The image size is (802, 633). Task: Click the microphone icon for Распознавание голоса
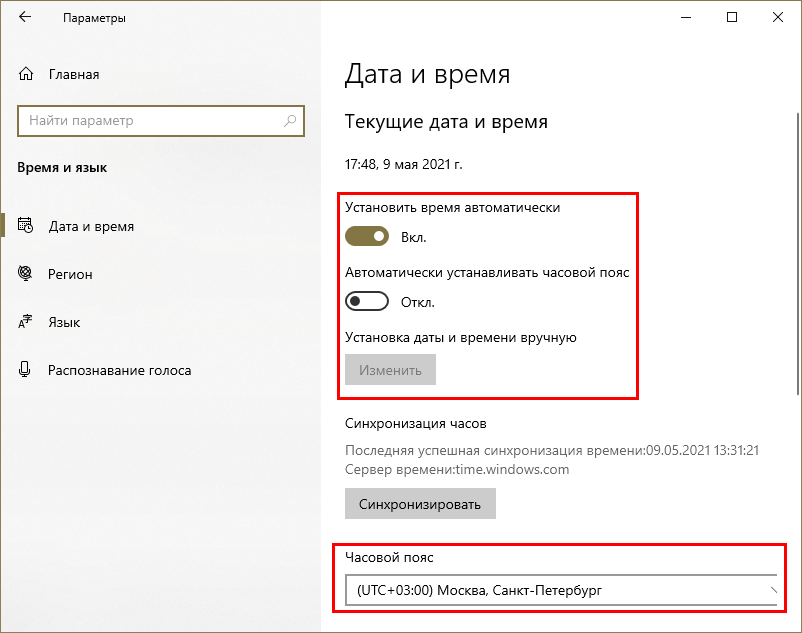point(27,370)
